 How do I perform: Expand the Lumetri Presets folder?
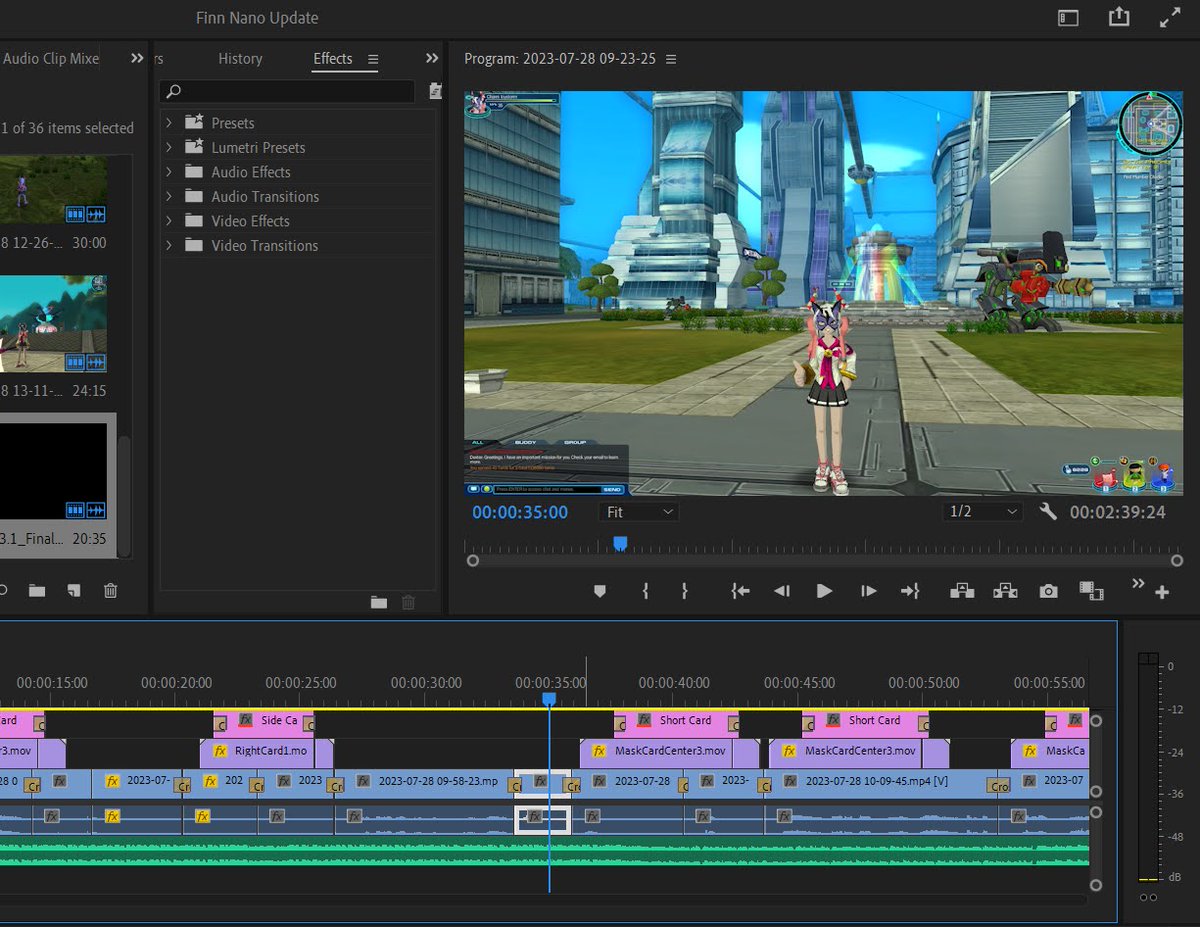point(169,147)
